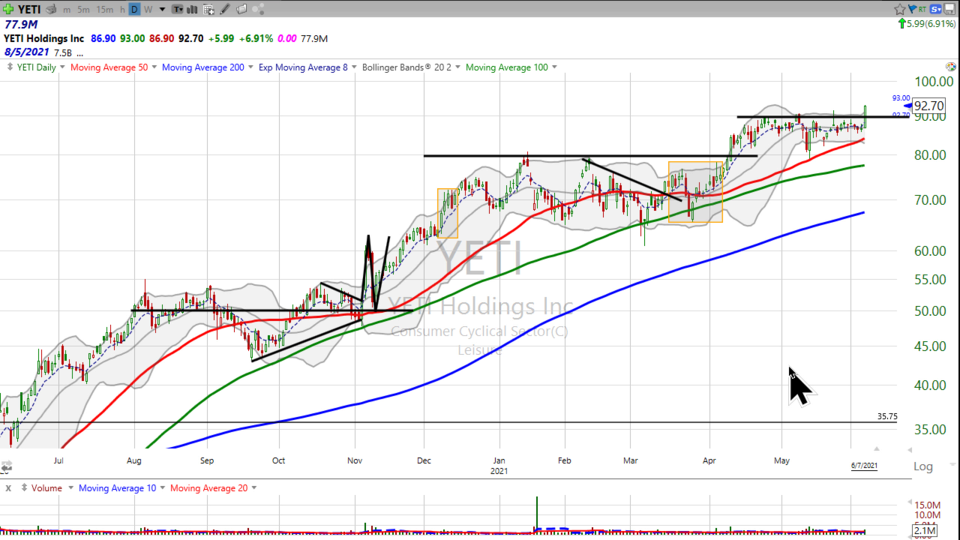Select the D daily timeframe

134,9
